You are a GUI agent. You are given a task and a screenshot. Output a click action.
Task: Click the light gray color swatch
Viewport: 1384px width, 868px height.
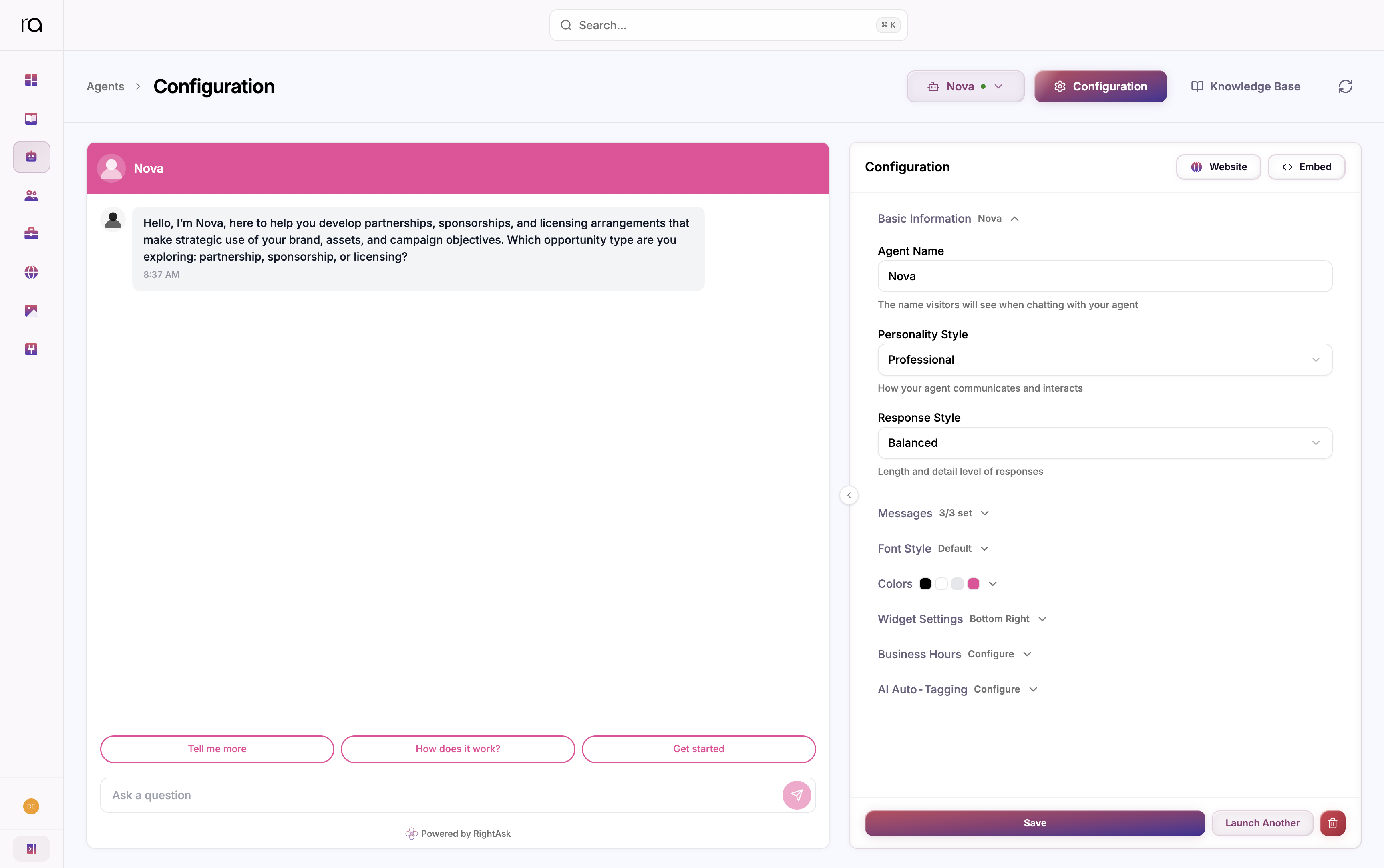coord(958,584)
